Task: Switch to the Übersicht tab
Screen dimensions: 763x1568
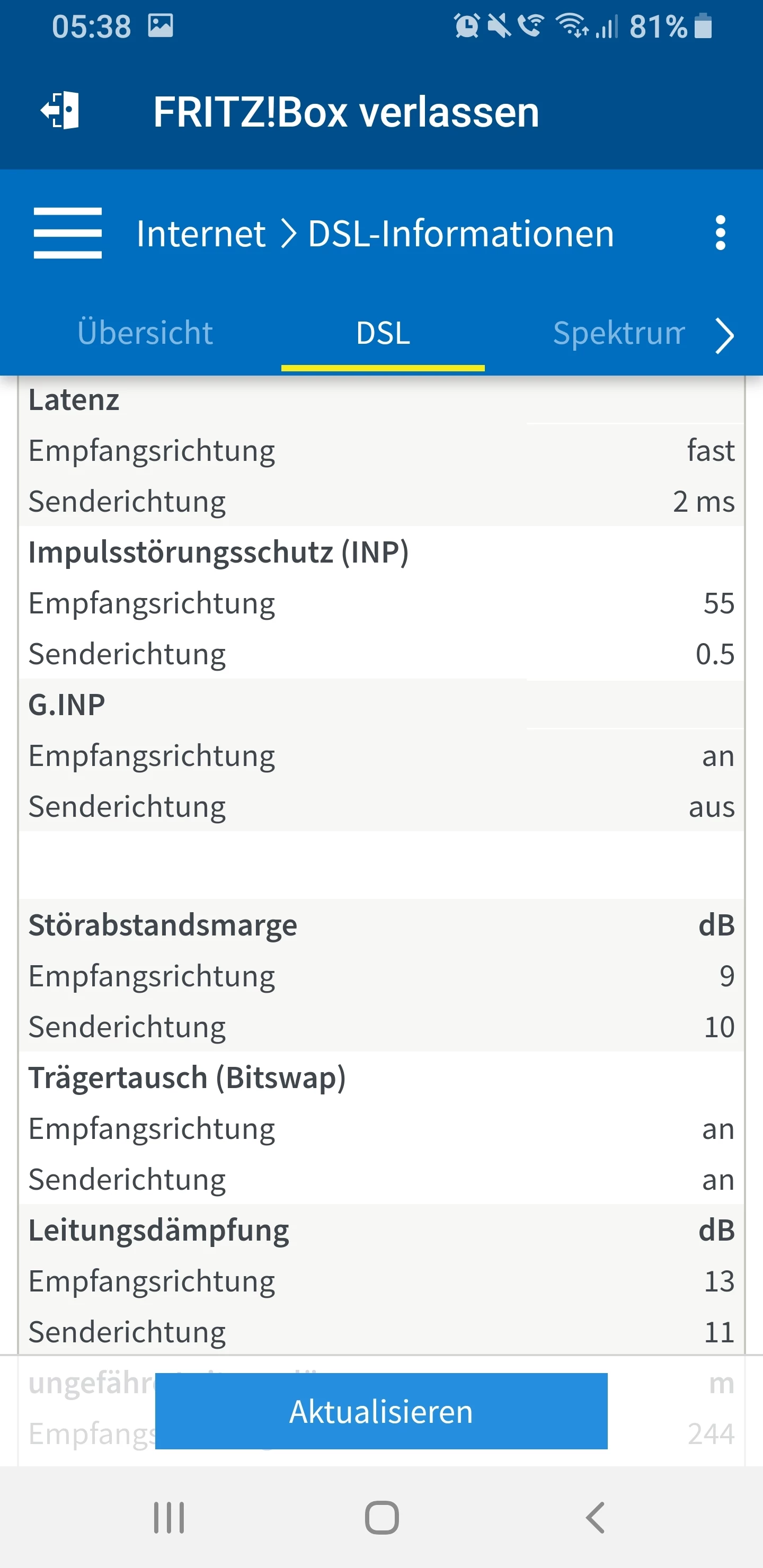Action: 145,333
